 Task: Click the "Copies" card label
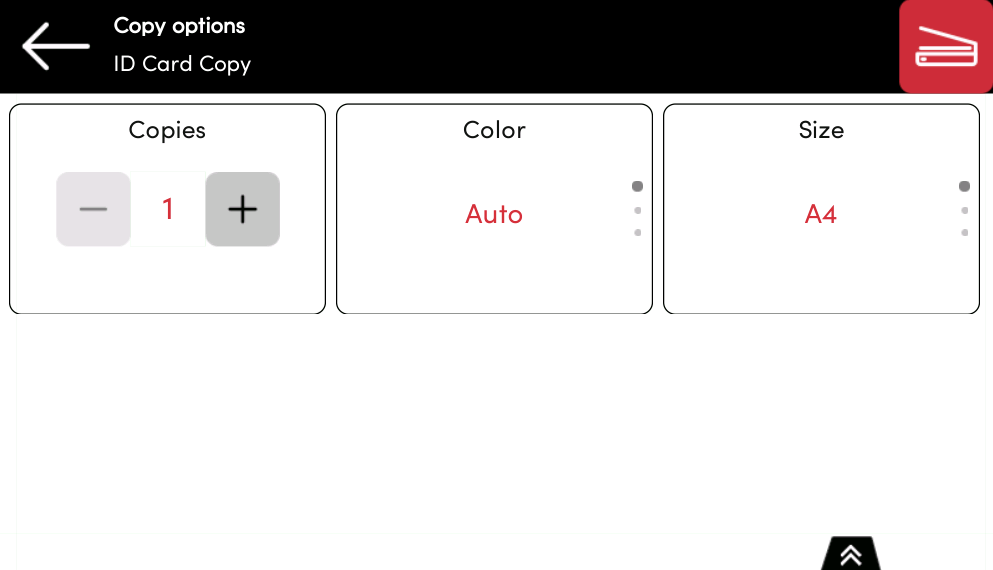pyautogui.click(x=167, y=130)
